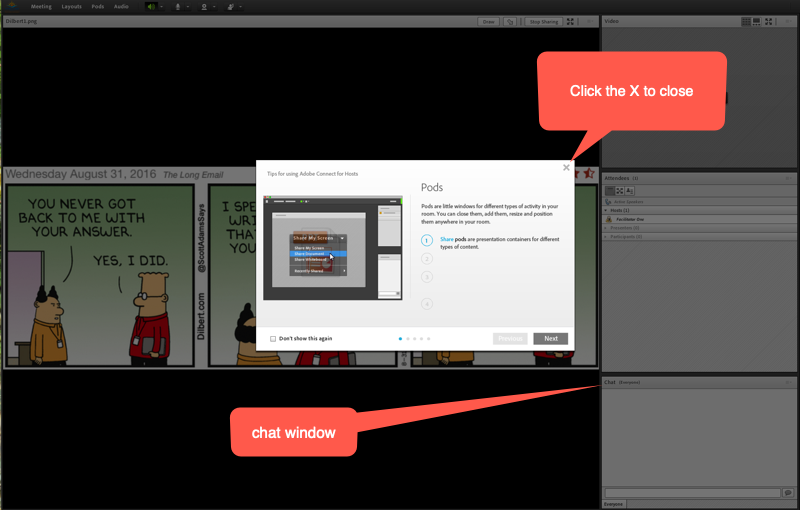Switch Video pod to grid layout
Viewport: 800px width, 510px height.
click(746, 21)
